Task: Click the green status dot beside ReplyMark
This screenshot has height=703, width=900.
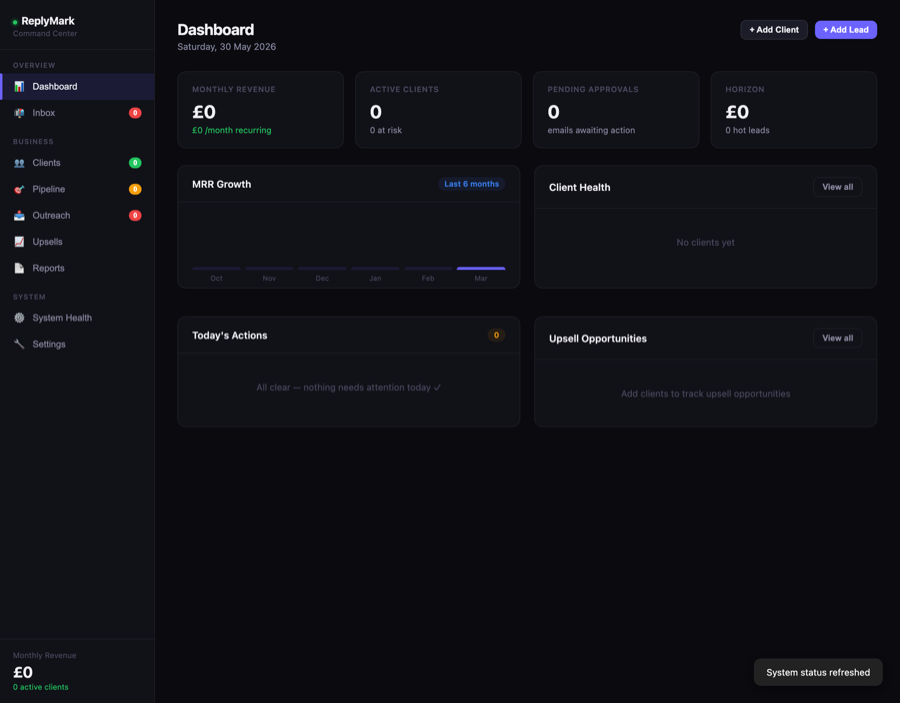Action: point(15,22)
